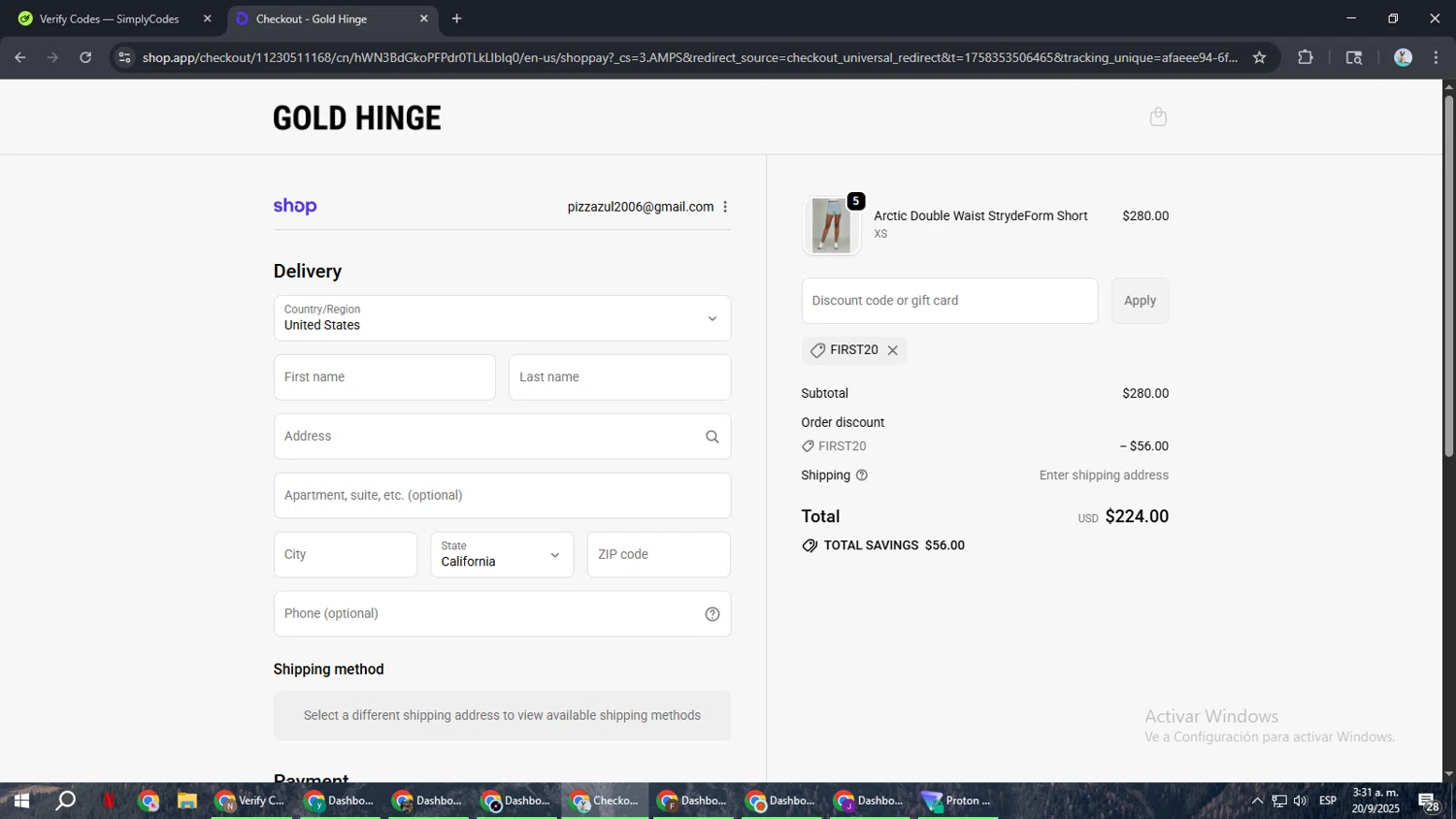Switch to the Verify Codes SimplyCodes tab

point(109,18)
